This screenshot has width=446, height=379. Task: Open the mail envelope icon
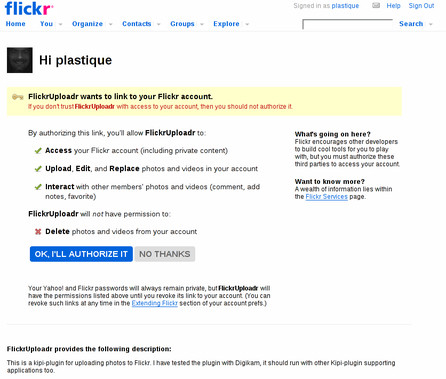(376, 5)
